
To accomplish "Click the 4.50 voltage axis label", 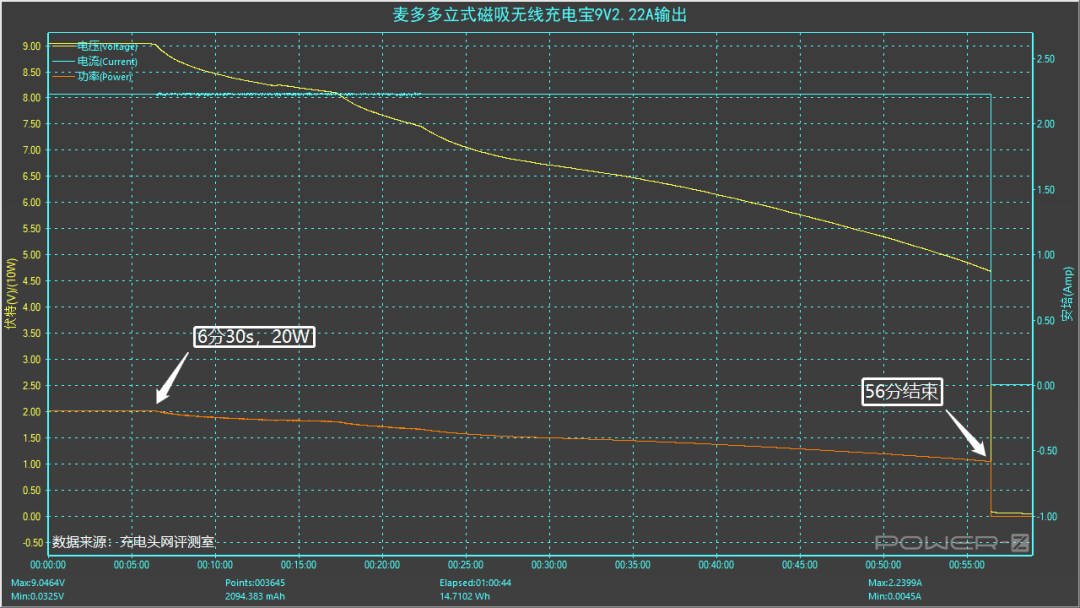I will [x=32, y=281].
